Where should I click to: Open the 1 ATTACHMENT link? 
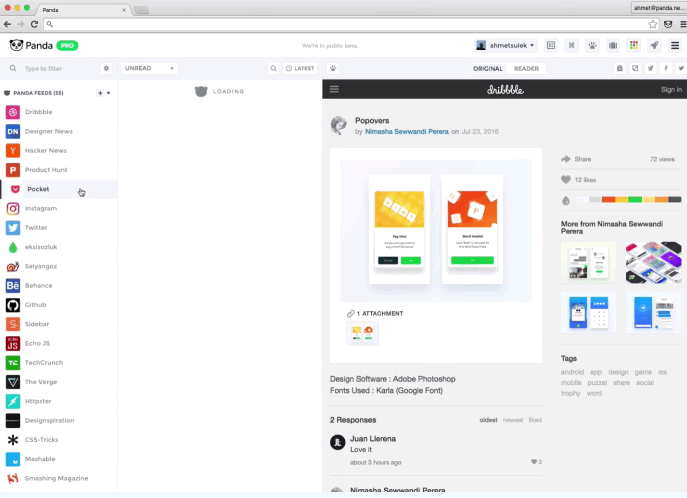pos(375,314)
